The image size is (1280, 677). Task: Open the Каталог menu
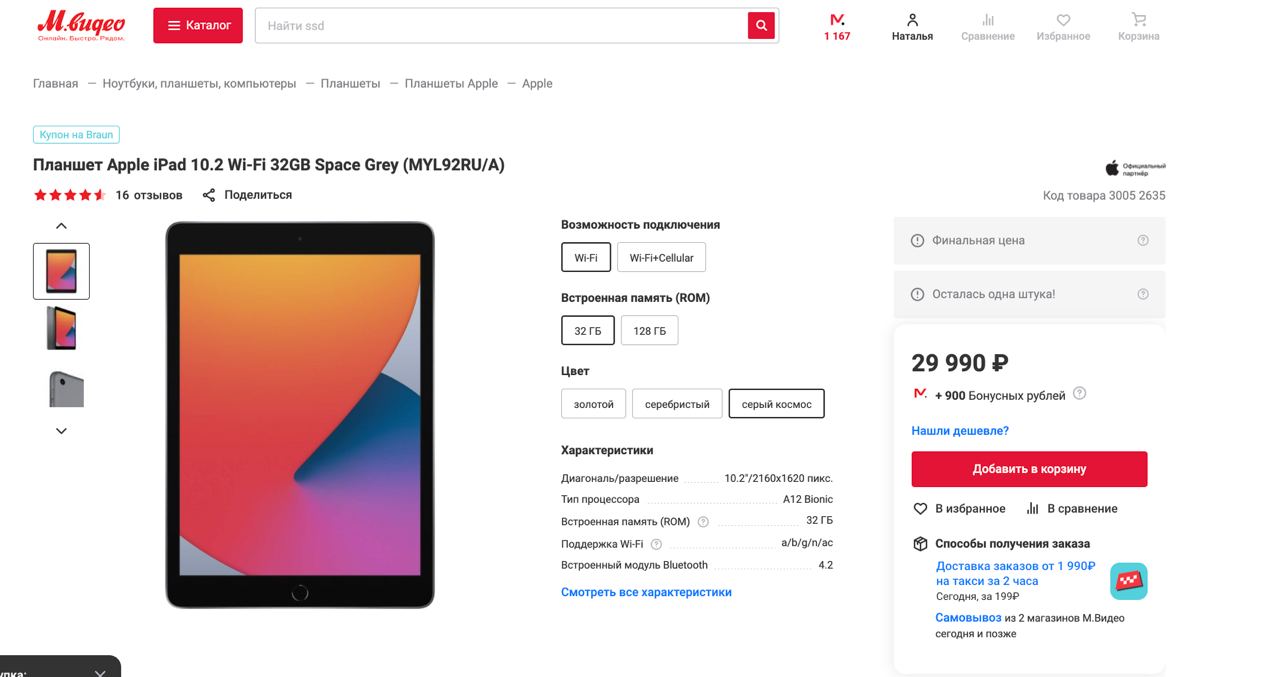tap(199, 26)
